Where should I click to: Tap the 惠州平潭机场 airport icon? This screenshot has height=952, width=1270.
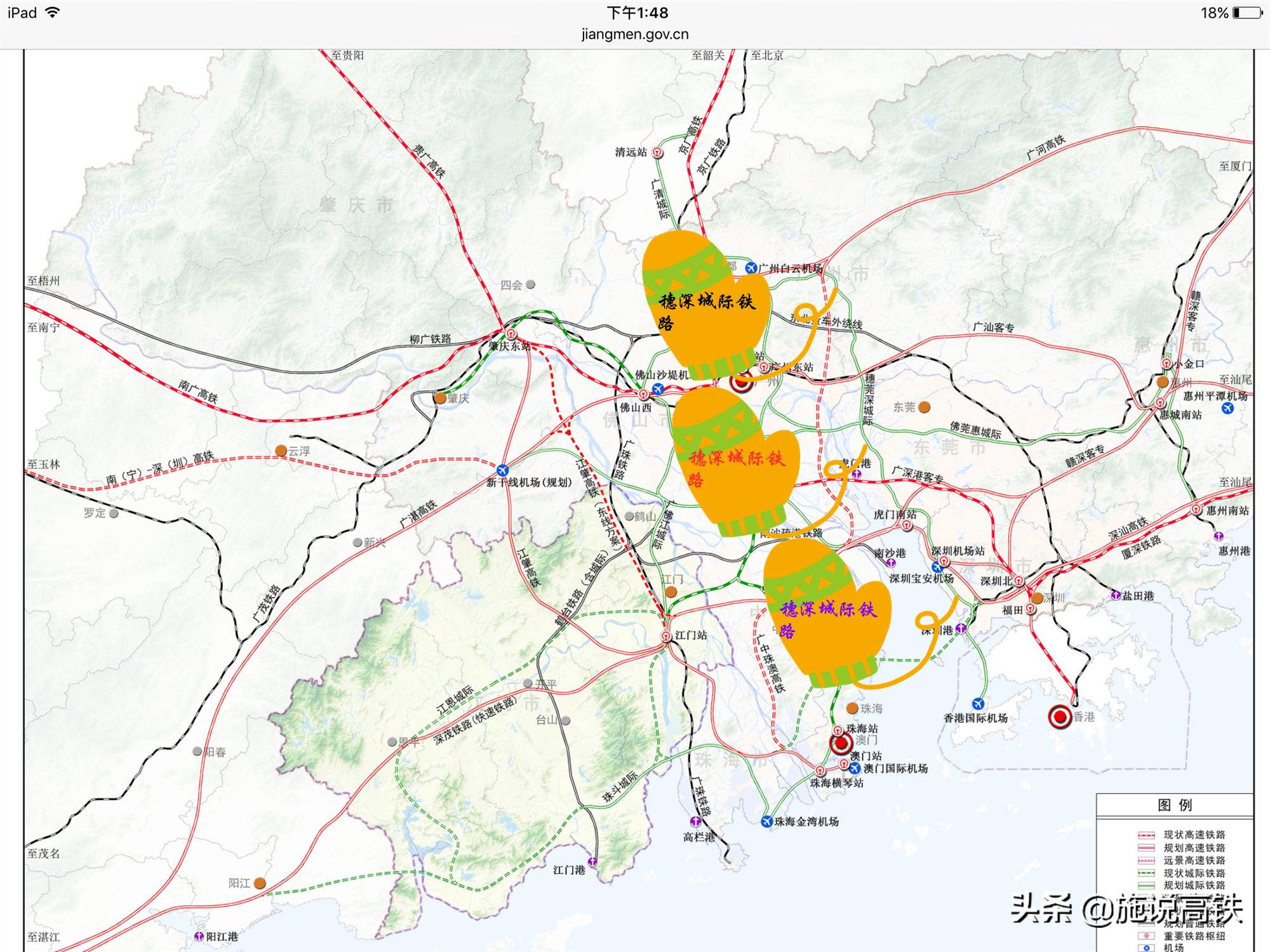(x=1227, y=408)
